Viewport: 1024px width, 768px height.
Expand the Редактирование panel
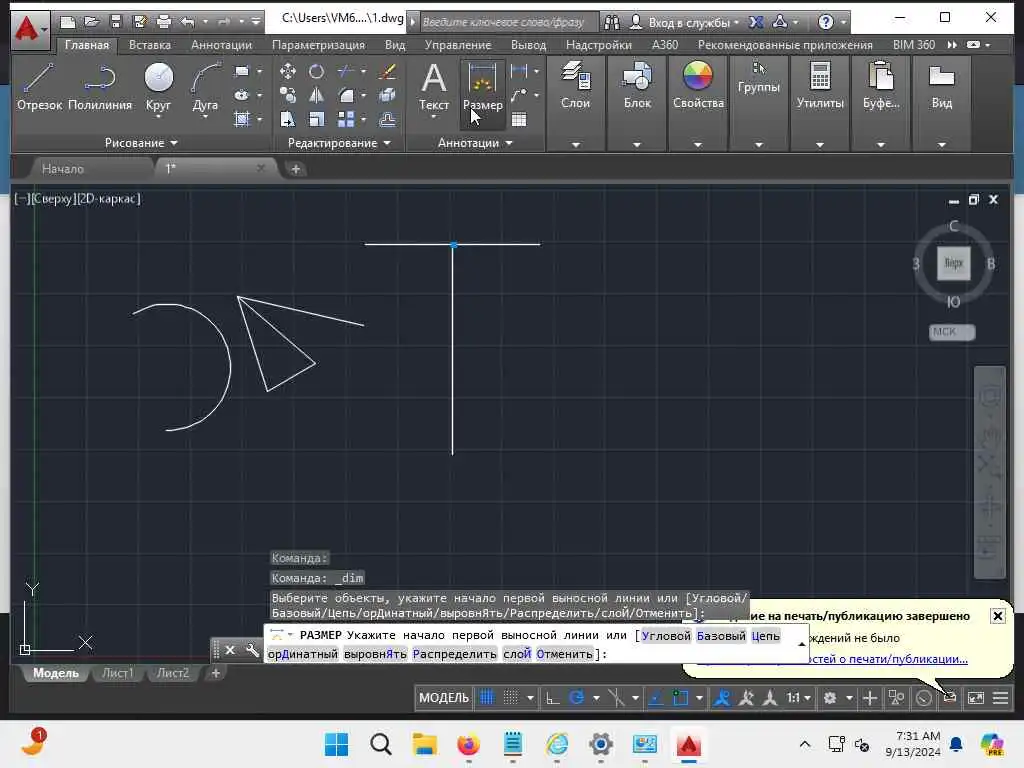[338, 142]
